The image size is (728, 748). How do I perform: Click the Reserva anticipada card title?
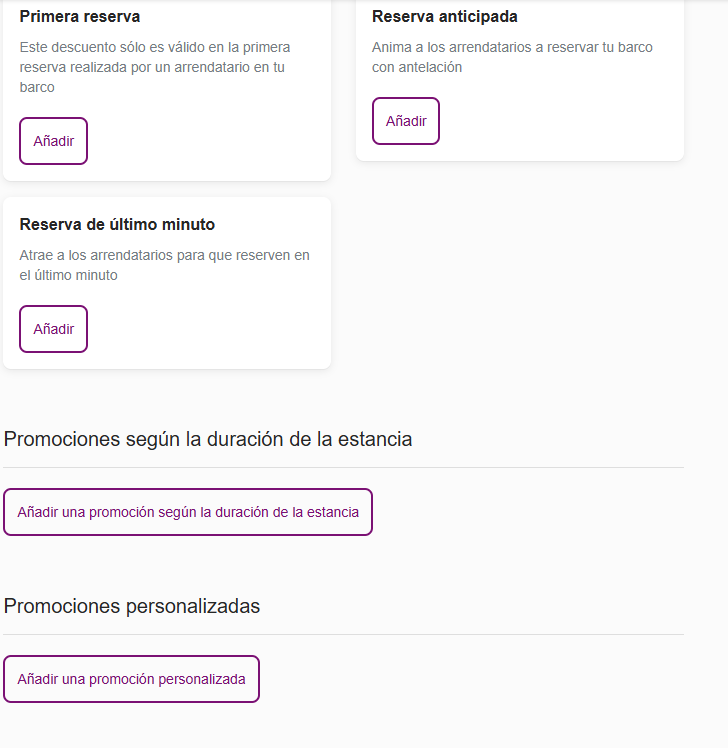pos(444,17)
